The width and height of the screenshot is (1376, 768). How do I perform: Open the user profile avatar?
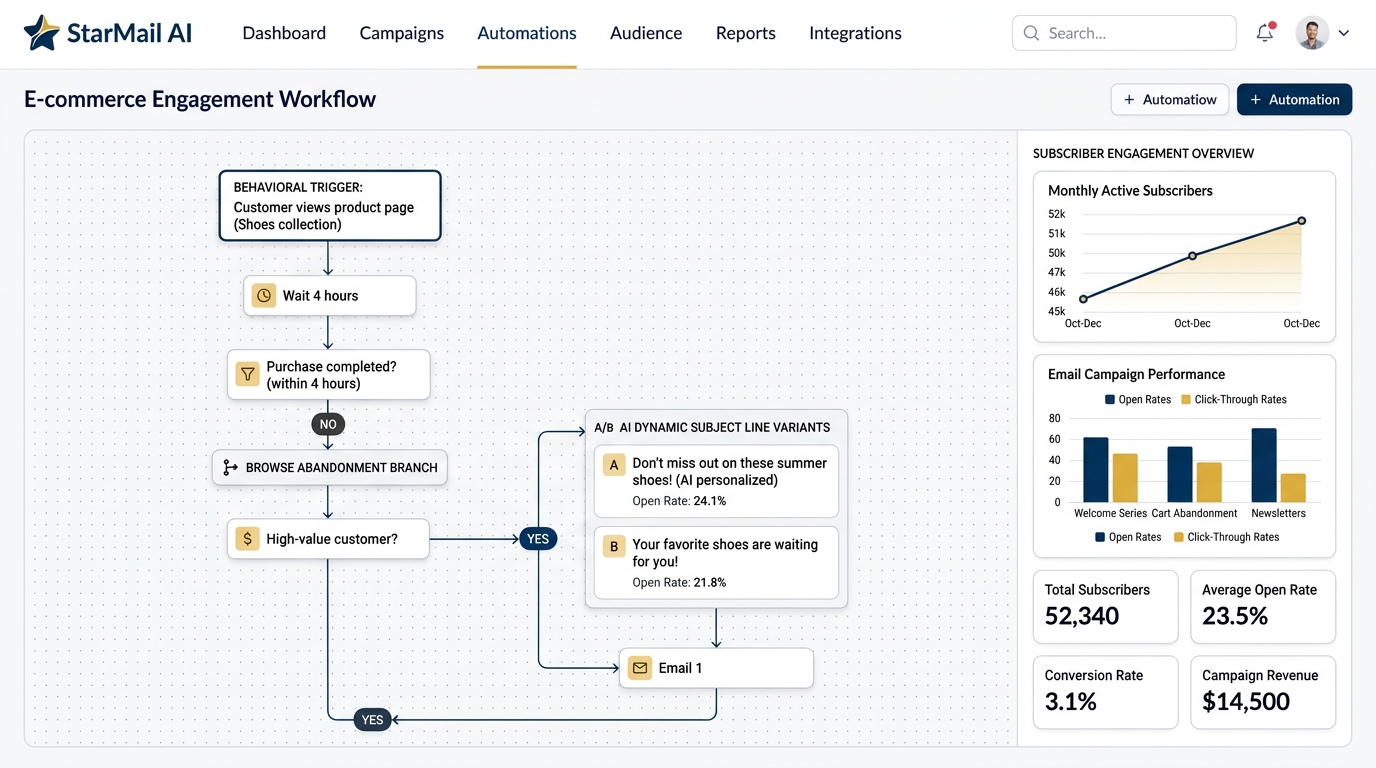1312,33
